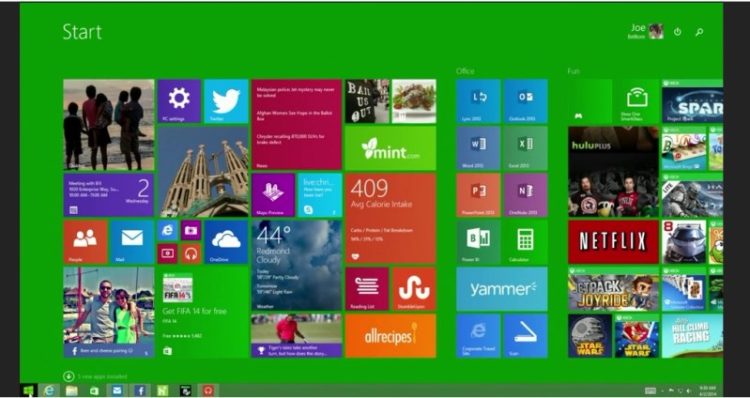Open the Calculator tile

coord(525,242)
